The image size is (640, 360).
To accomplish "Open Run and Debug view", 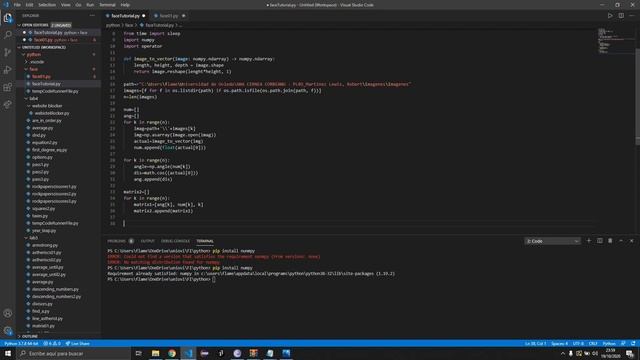I will tap(8, 70).
